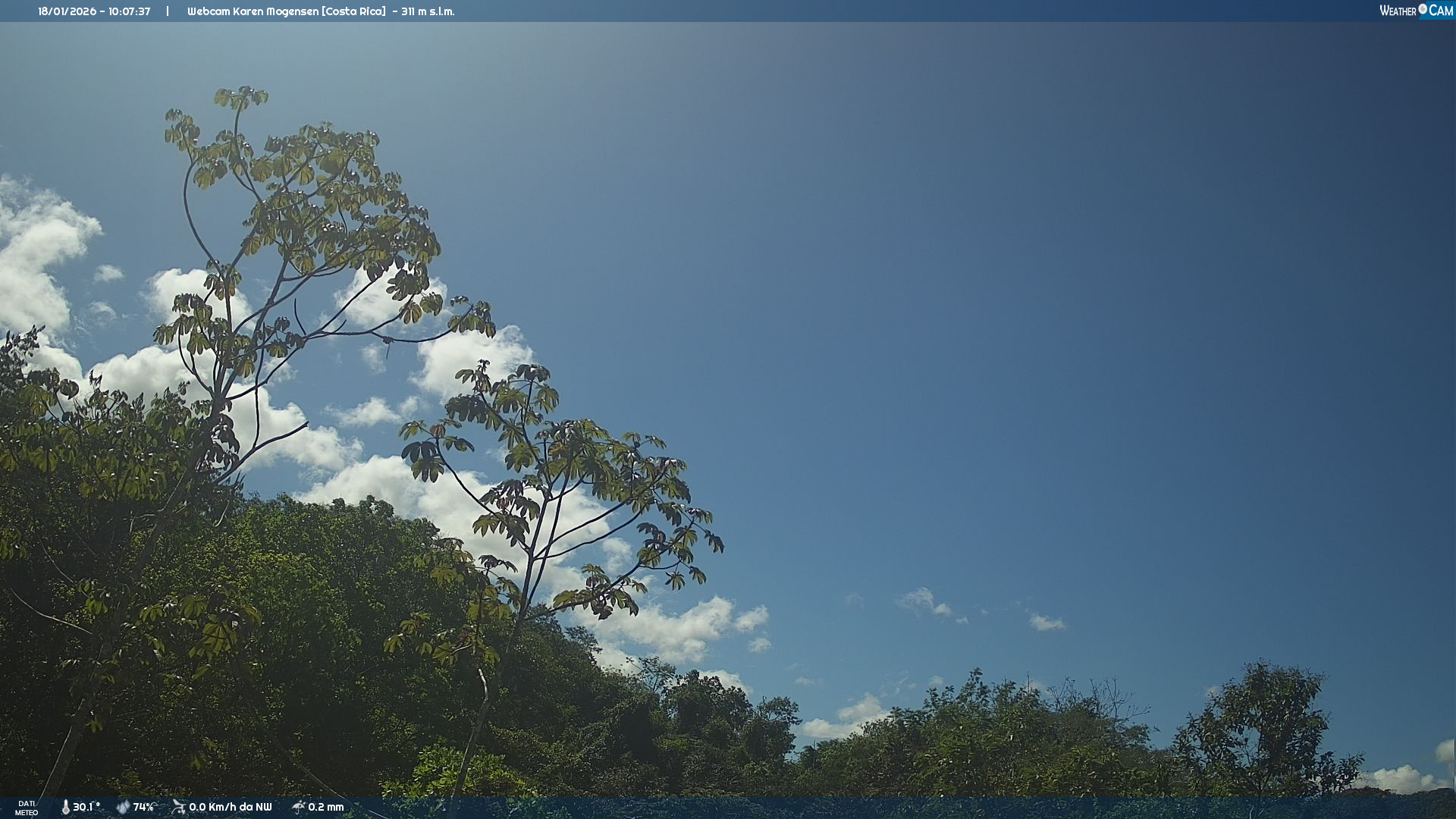The height and width of the screenshot is (819, 1456).
Task: Click the word Weather in logo
Action: point(1398,11)
